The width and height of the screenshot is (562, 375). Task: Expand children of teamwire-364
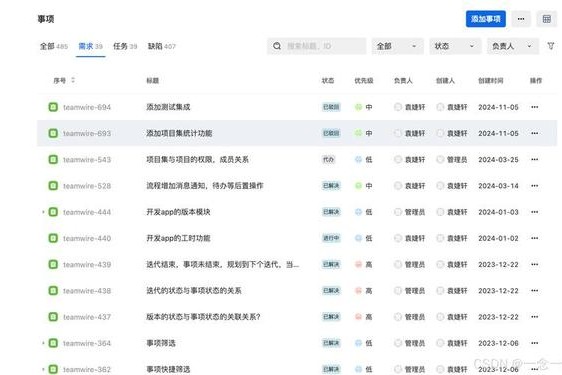(x=43, y=343)
